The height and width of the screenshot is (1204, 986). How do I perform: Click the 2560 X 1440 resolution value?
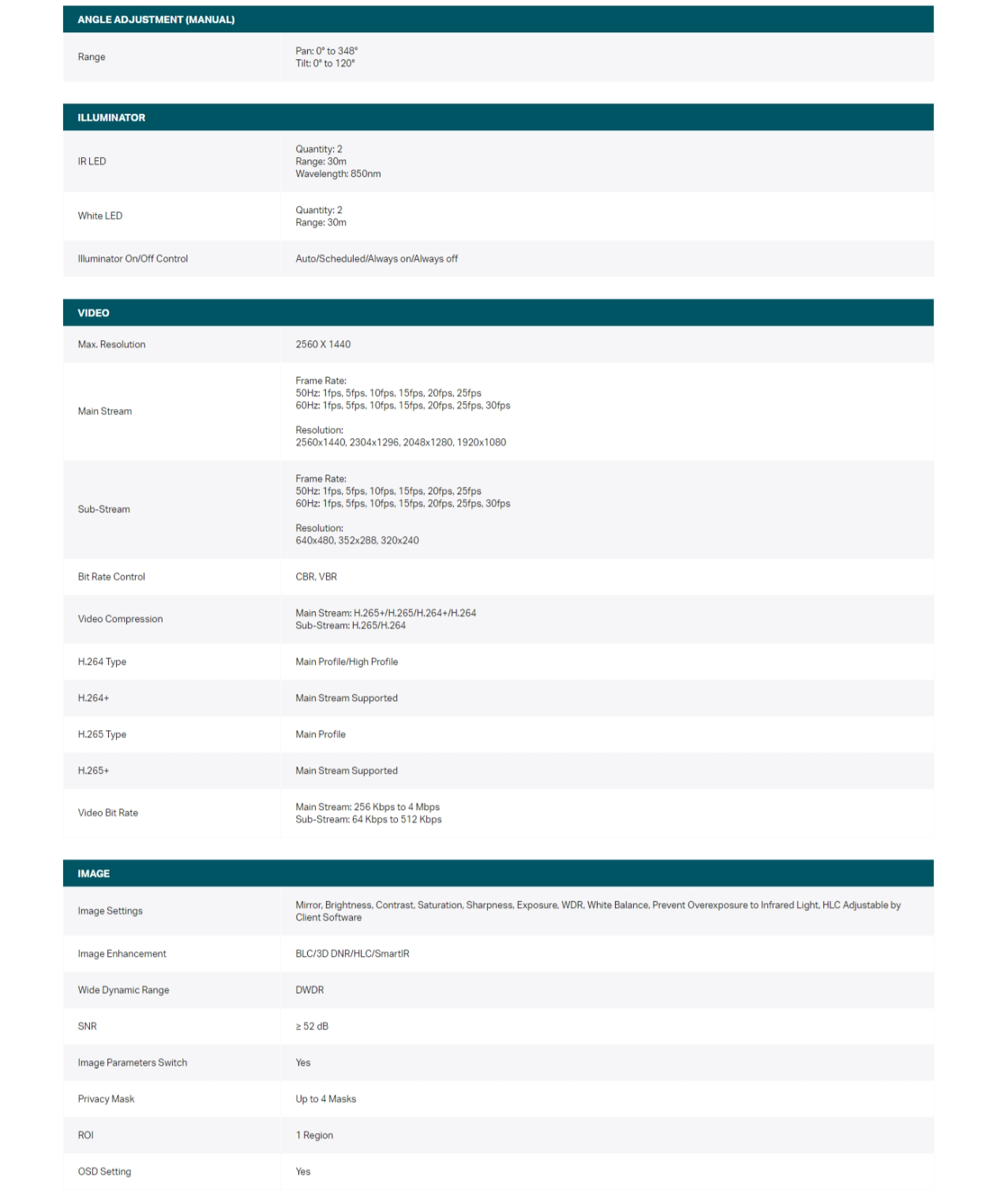point(323,345)
